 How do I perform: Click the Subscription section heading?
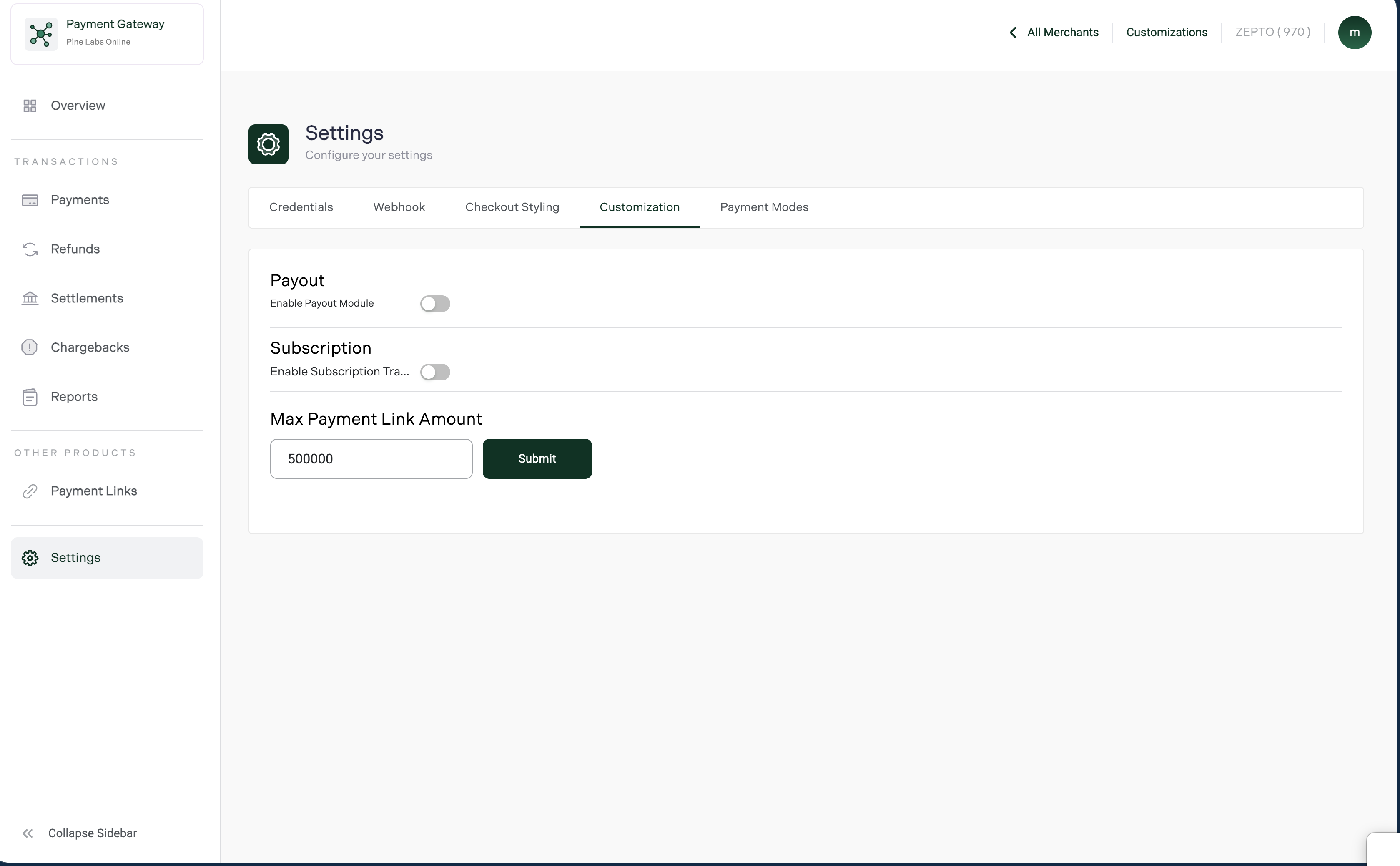pos(321,348)
